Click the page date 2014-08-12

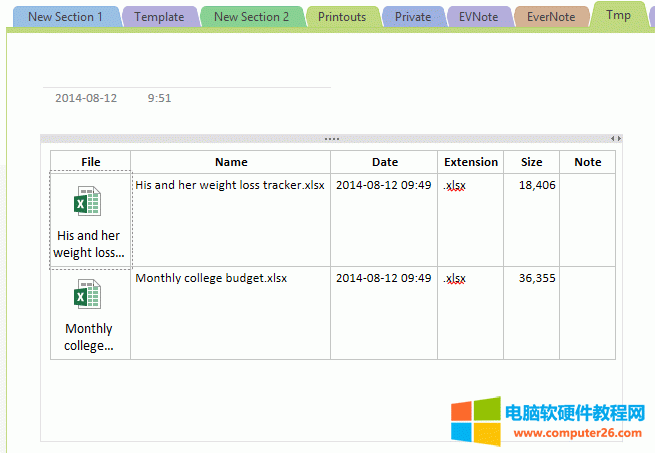86,98
